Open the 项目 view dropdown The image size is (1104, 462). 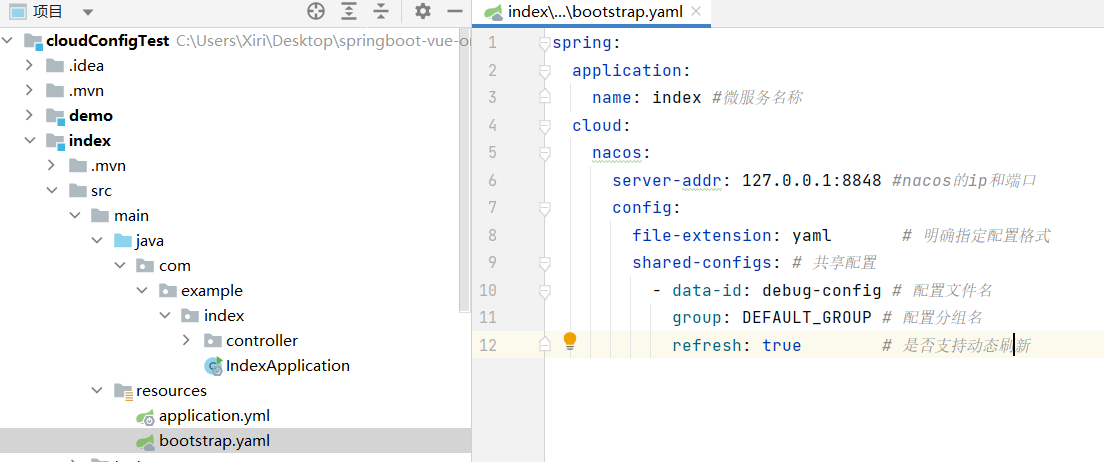click(x=87, y=12)
